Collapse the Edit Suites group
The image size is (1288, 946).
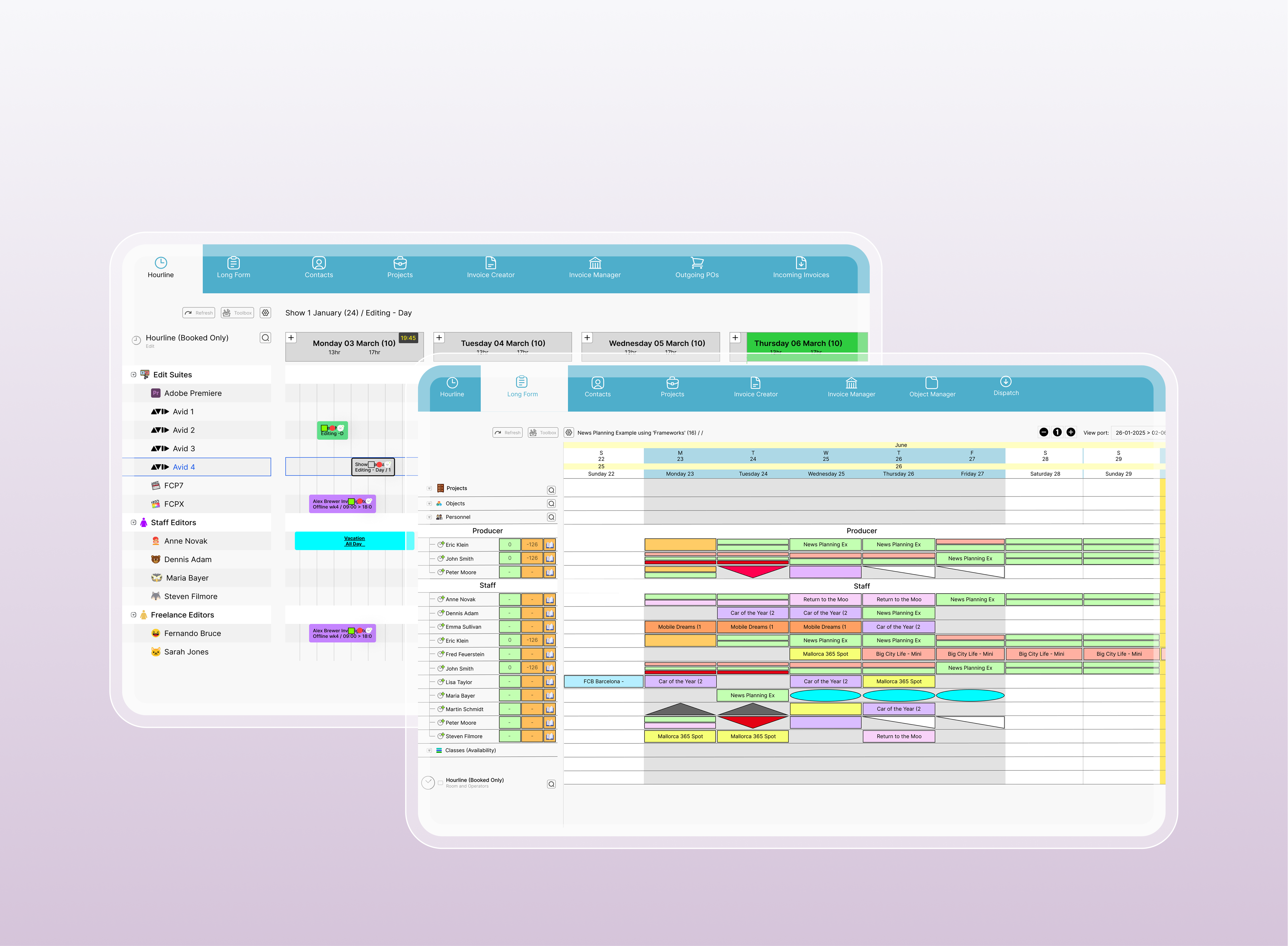(x=133, y=375)
